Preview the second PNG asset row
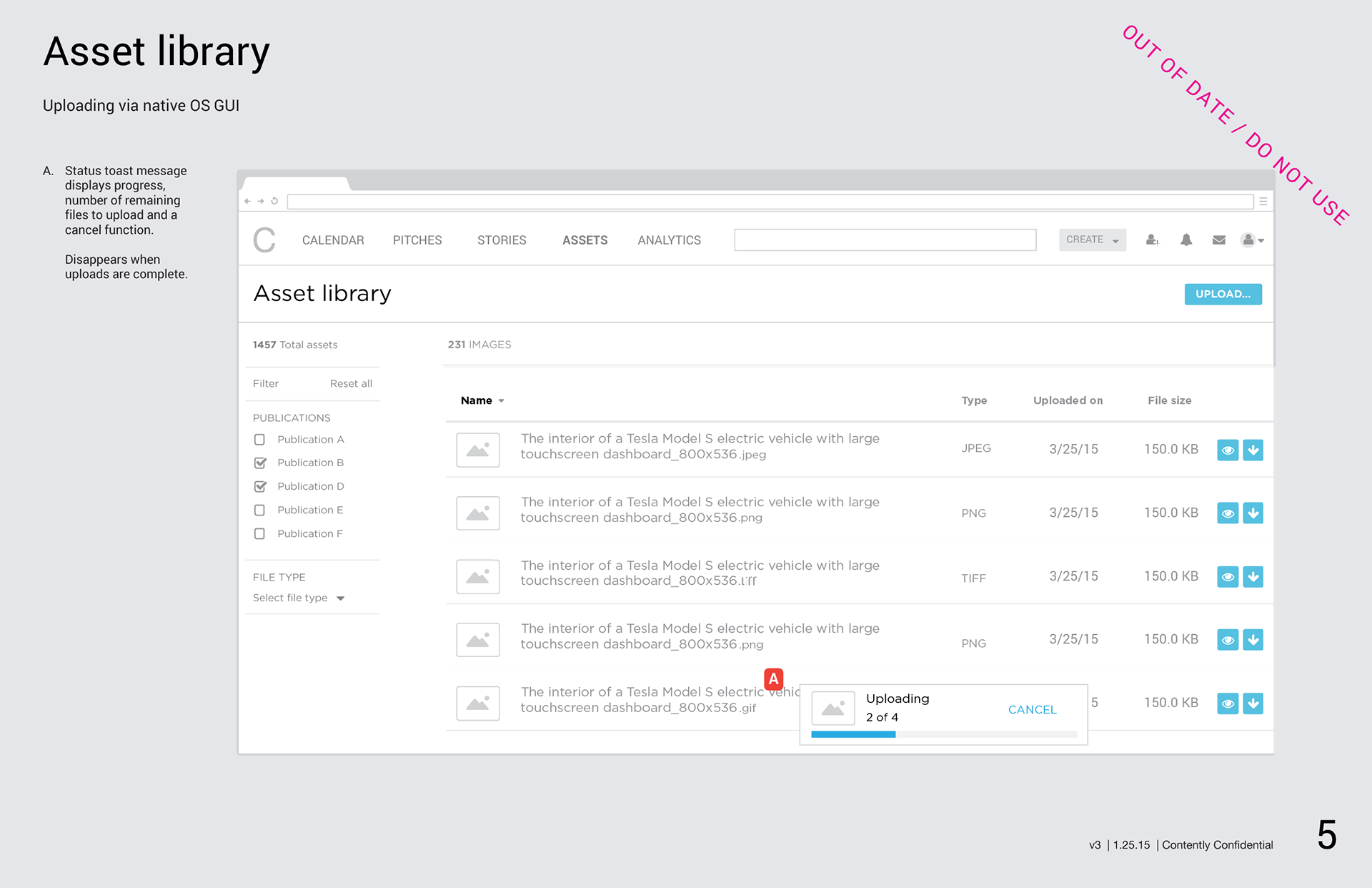Image resolution: width=1372 pixels, height=888 pixels. pos(1228,640)
